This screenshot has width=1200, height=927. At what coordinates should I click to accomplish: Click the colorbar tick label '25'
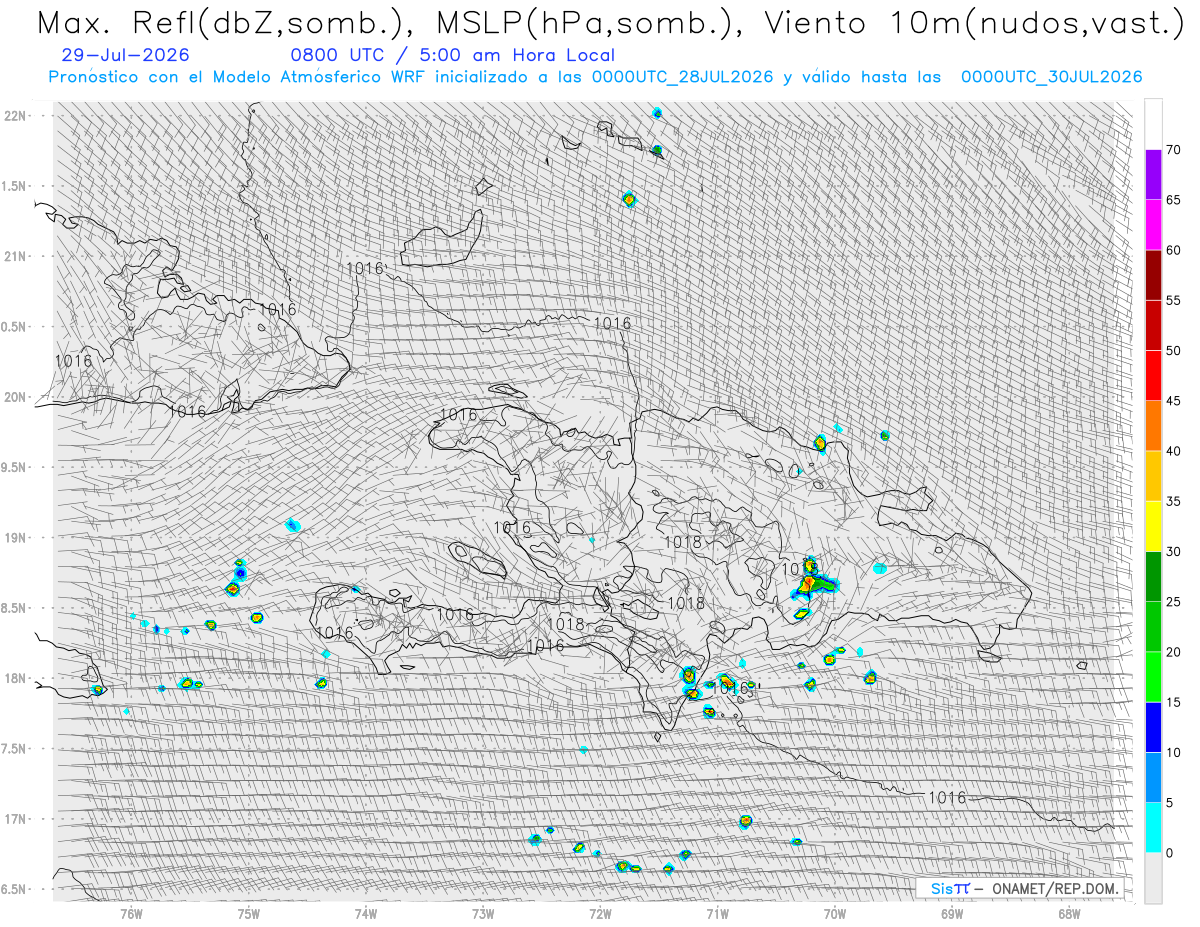1174,601
